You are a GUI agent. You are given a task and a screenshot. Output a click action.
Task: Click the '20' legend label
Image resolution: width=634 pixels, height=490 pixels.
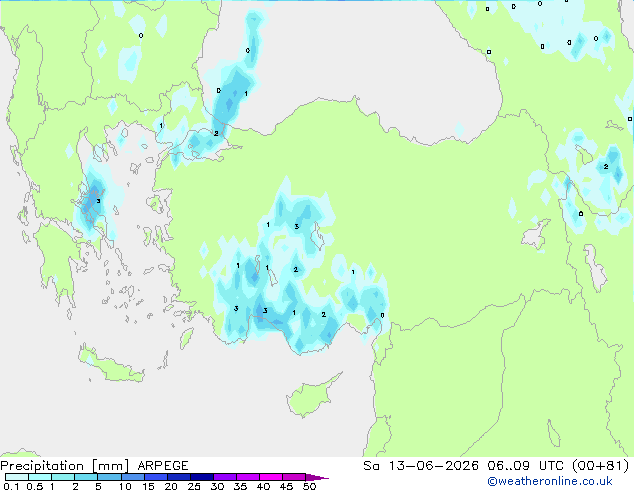coord(171,486)
